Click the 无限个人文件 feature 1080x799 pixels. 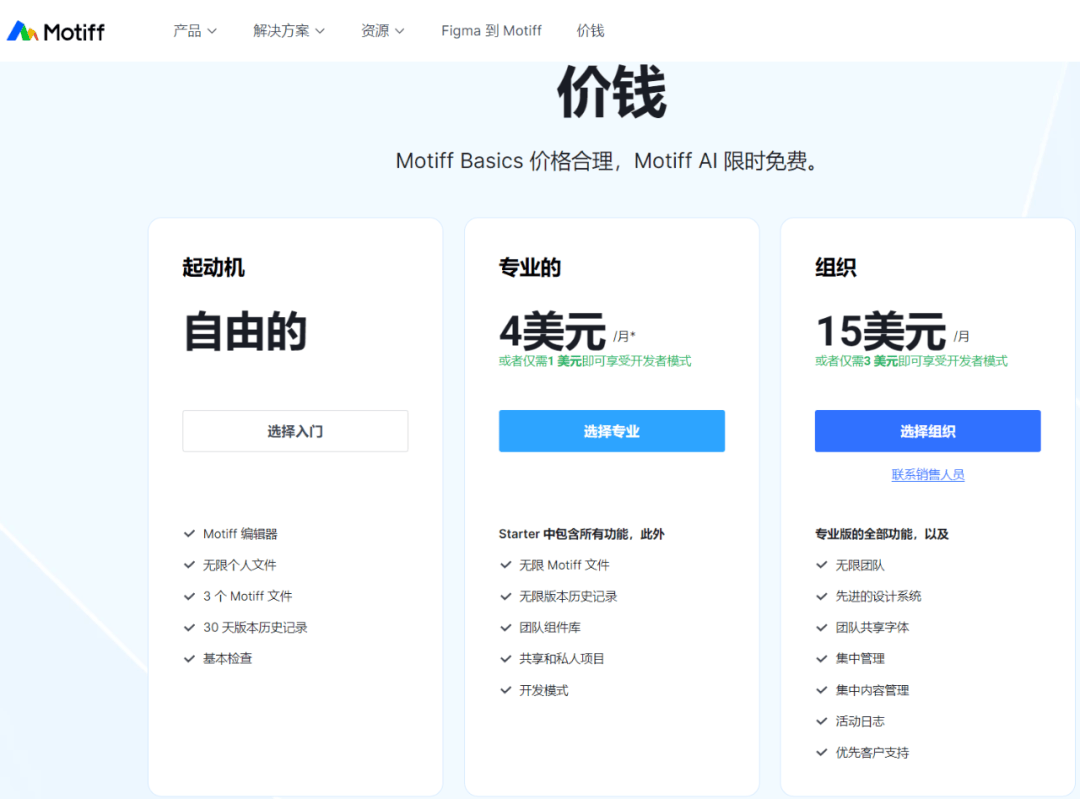pos(240,565)
